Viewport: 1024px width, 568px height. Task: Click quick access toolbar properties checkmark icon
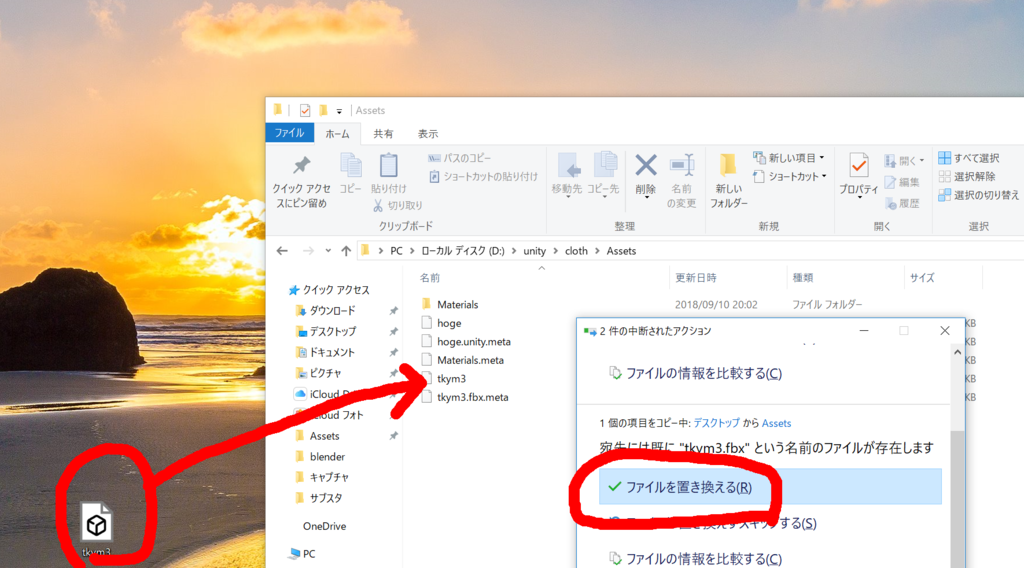pos(304,110)
